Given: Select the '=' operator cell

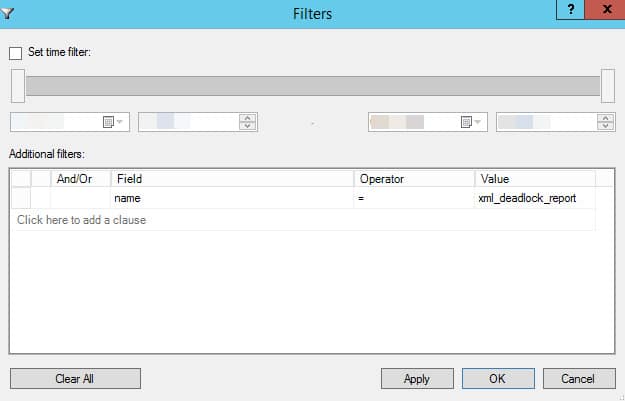Looking at the screenshot, I should 414,198.
